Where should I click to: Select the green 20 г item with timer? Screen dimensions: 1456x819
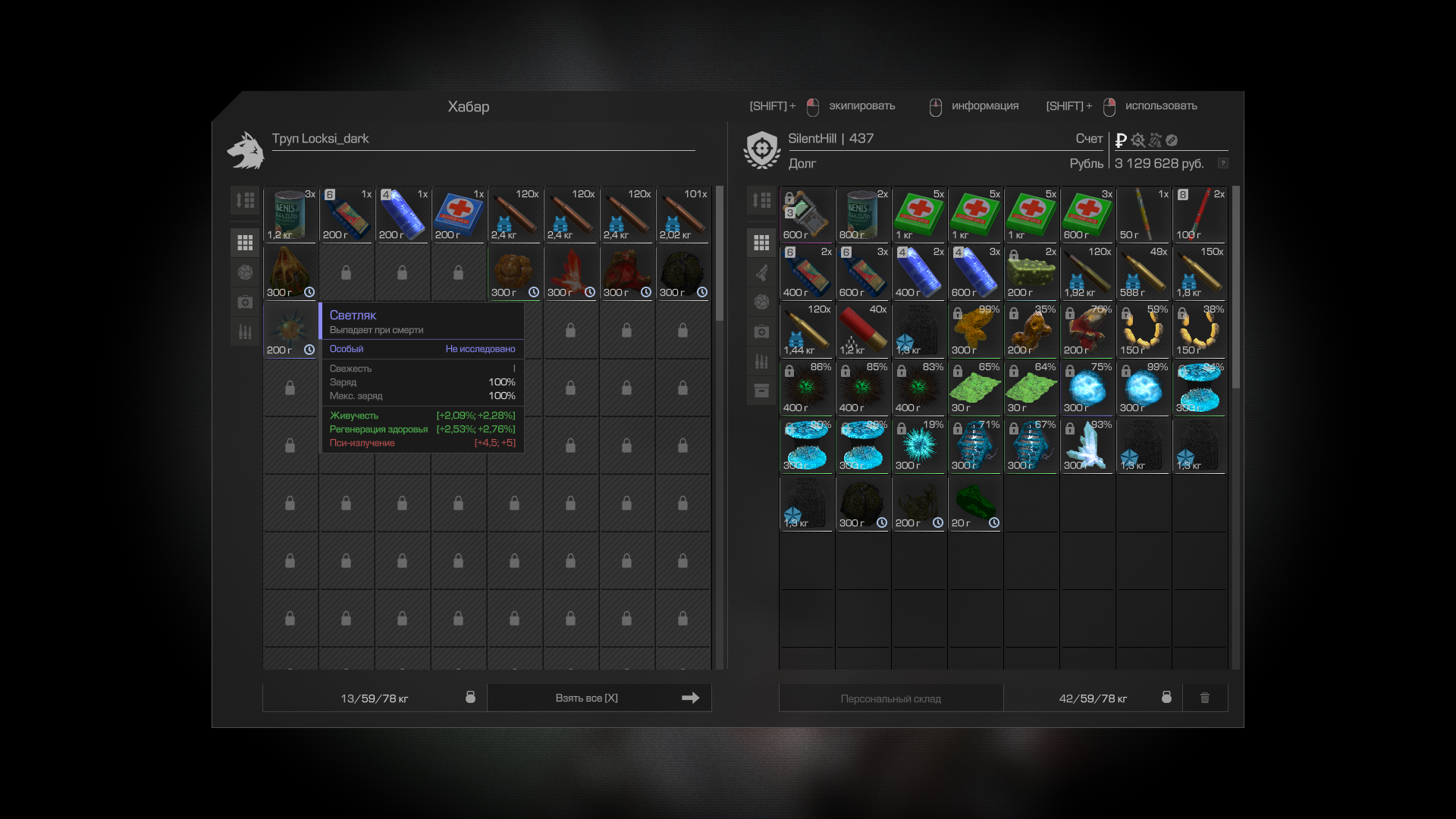[x=975, y=503]
